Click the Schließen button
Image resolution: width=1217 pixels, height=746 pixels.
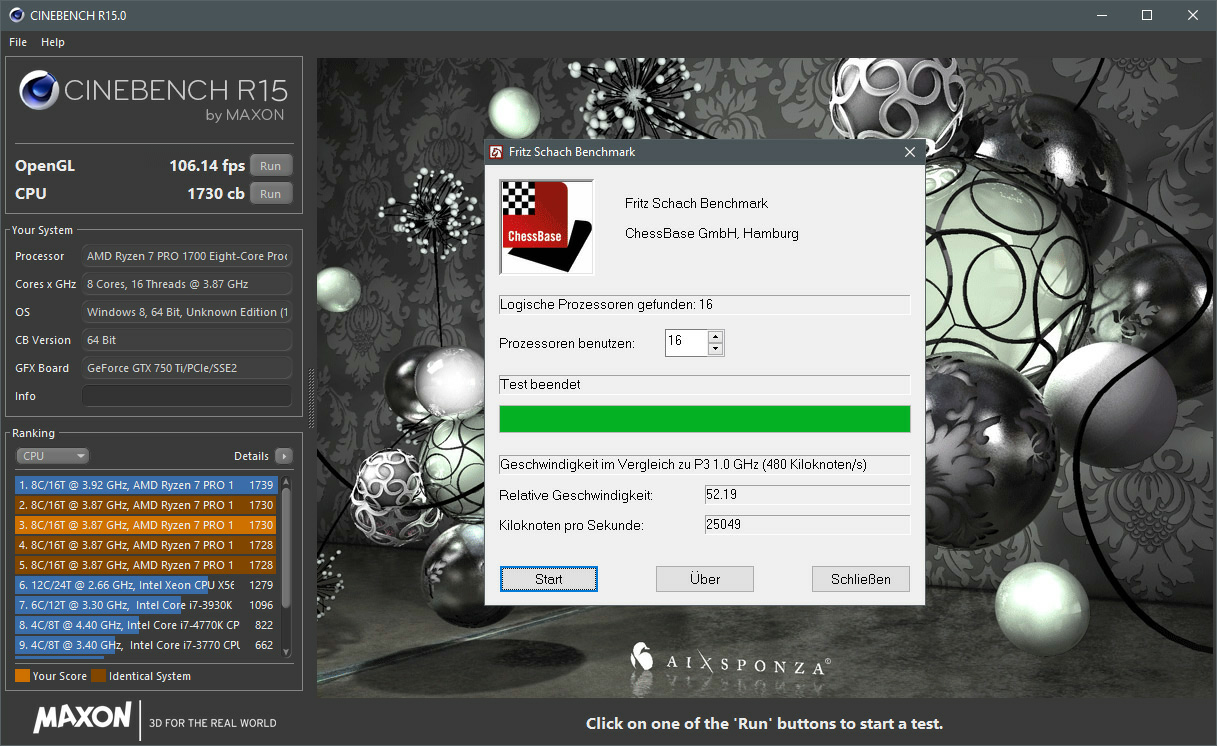point(861,579)
